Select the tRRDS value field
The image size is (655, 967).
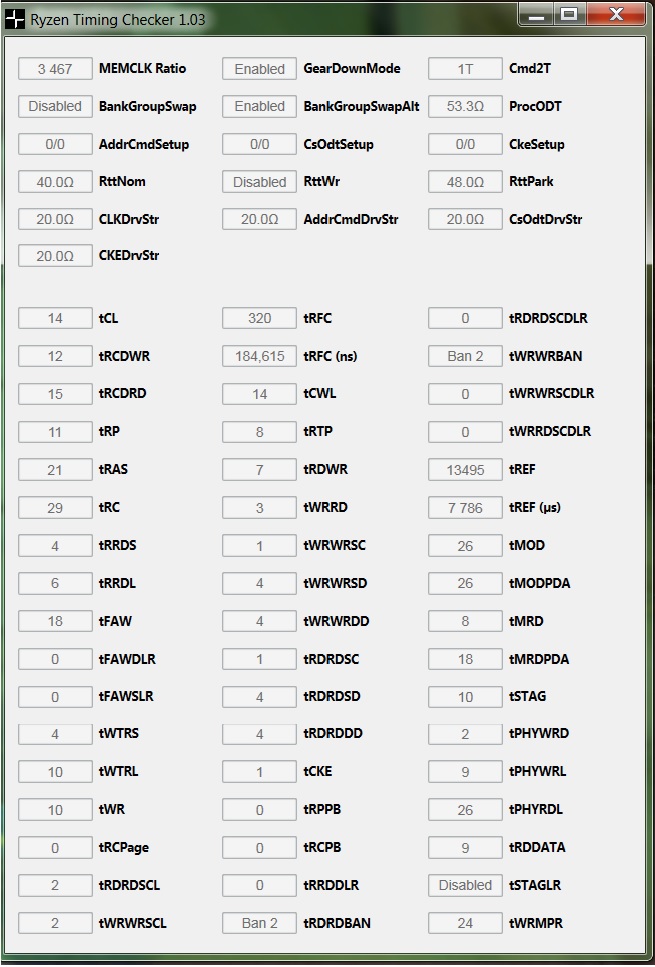tap(55, 546)
